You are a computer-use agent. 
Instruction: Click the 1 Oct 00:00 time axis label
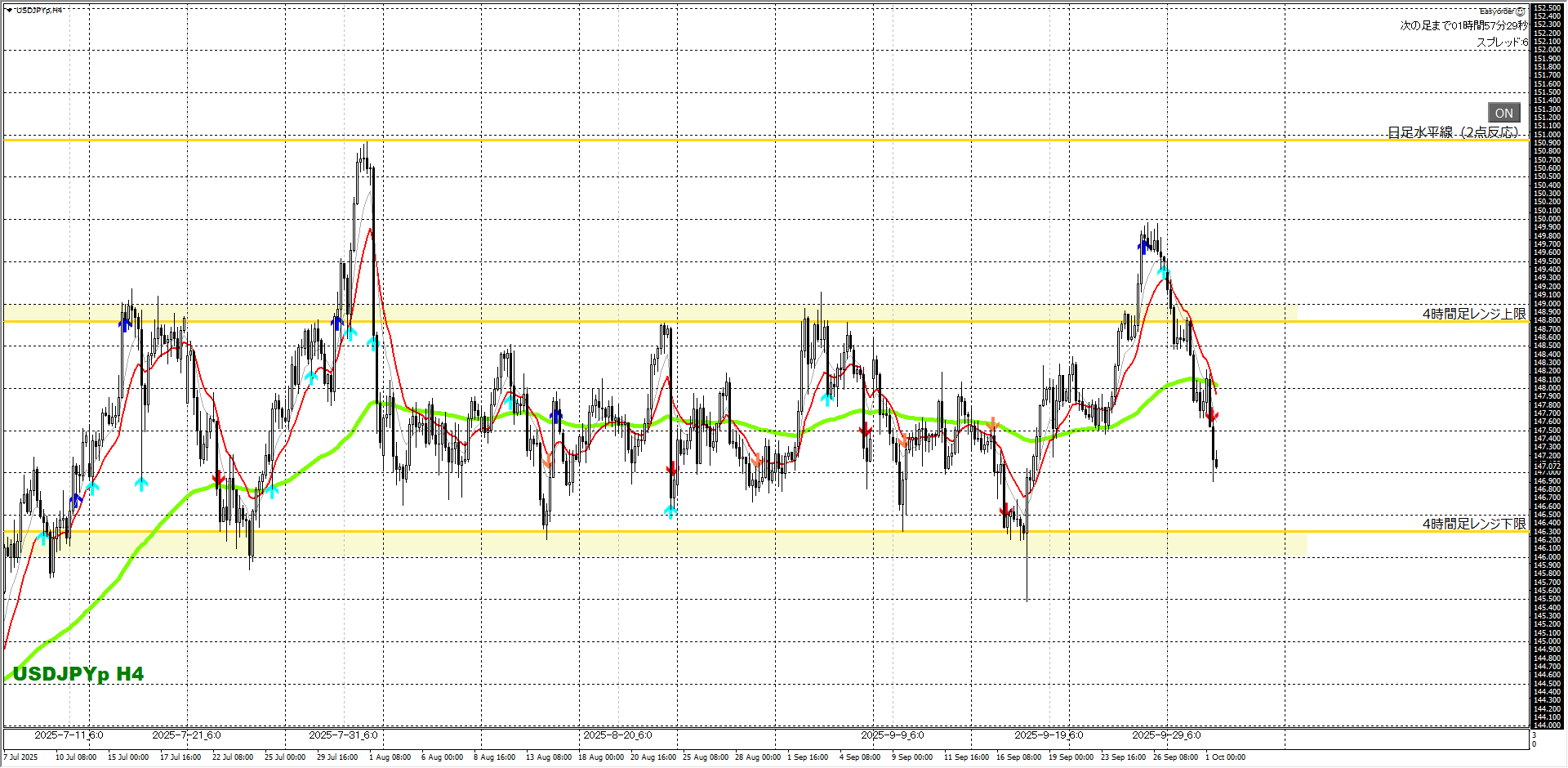tap(1225, 757)
